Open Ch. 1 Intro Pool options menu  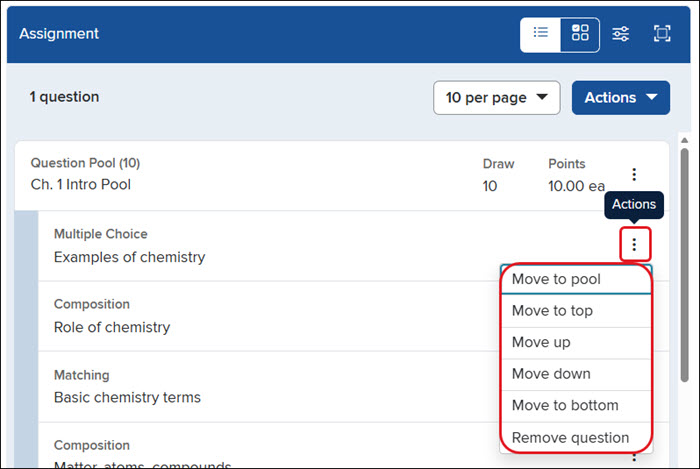[x=634, y=174]
